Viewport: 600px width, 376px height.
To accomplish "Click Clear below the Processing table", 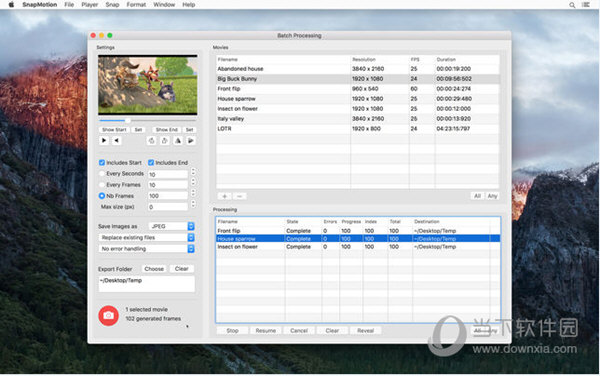I will pos(332,330).
